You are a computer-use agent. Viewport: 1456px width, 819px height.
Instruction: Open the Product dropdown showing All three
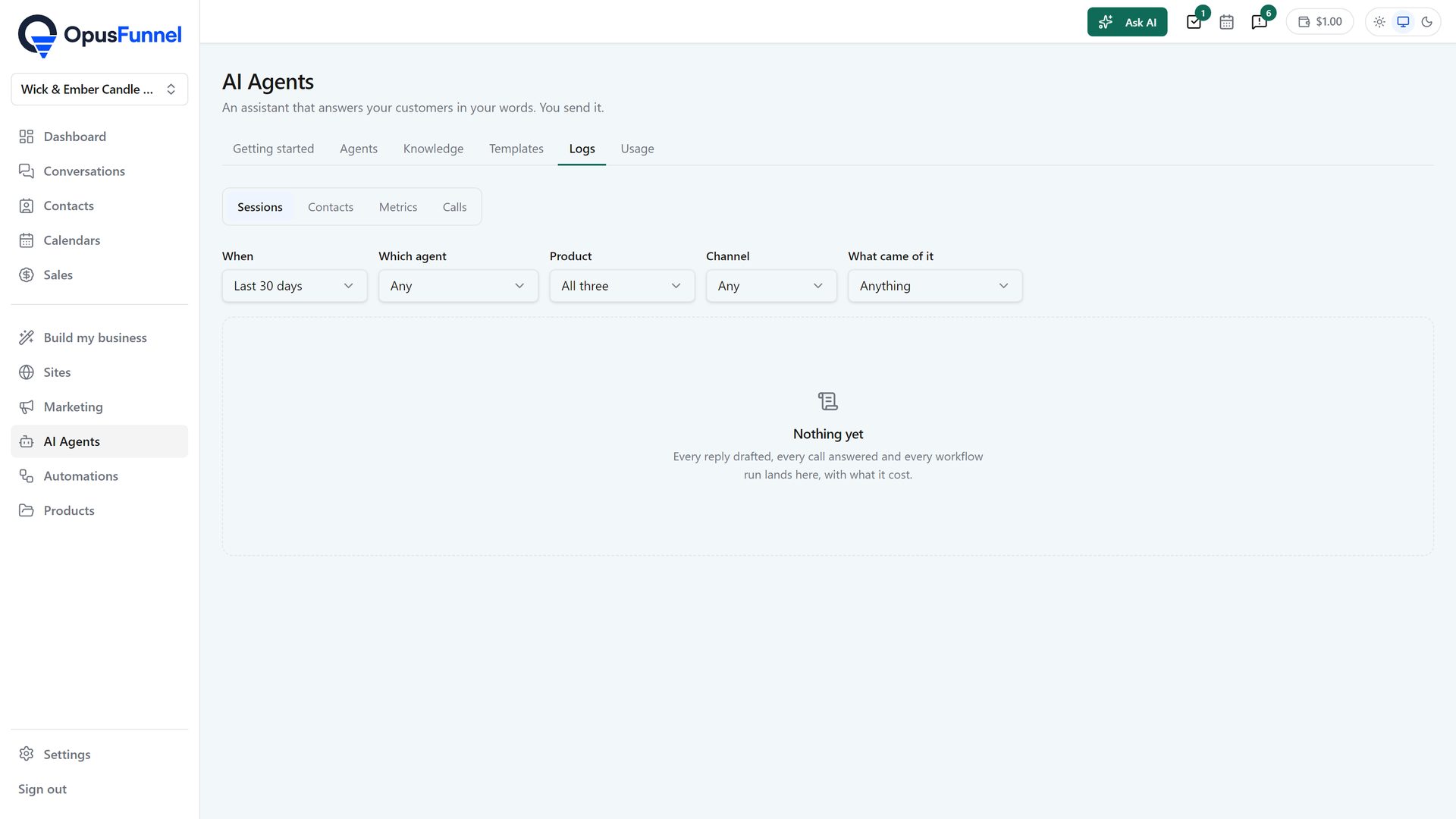[x=622, y=287]
